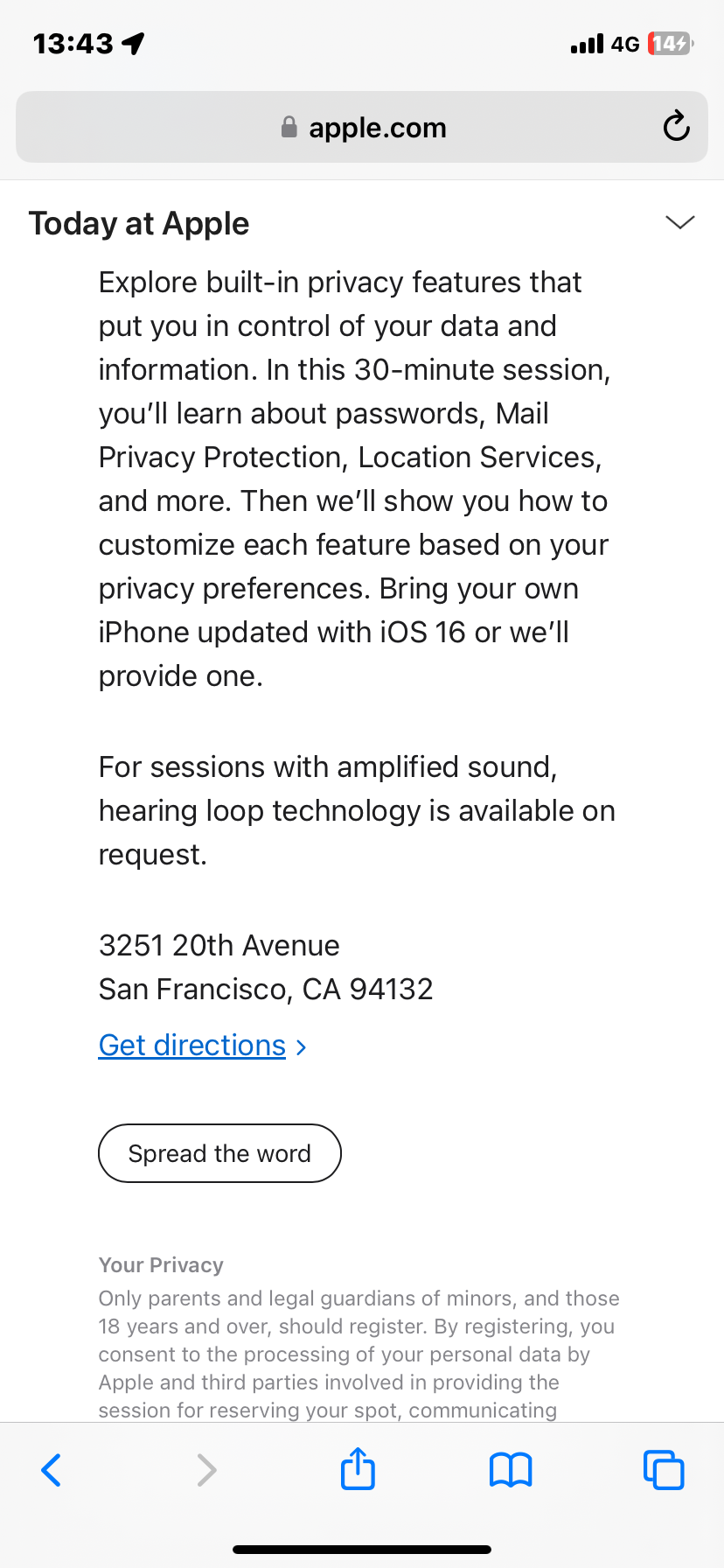Tap the Today at Apple heading

(139, 223)
